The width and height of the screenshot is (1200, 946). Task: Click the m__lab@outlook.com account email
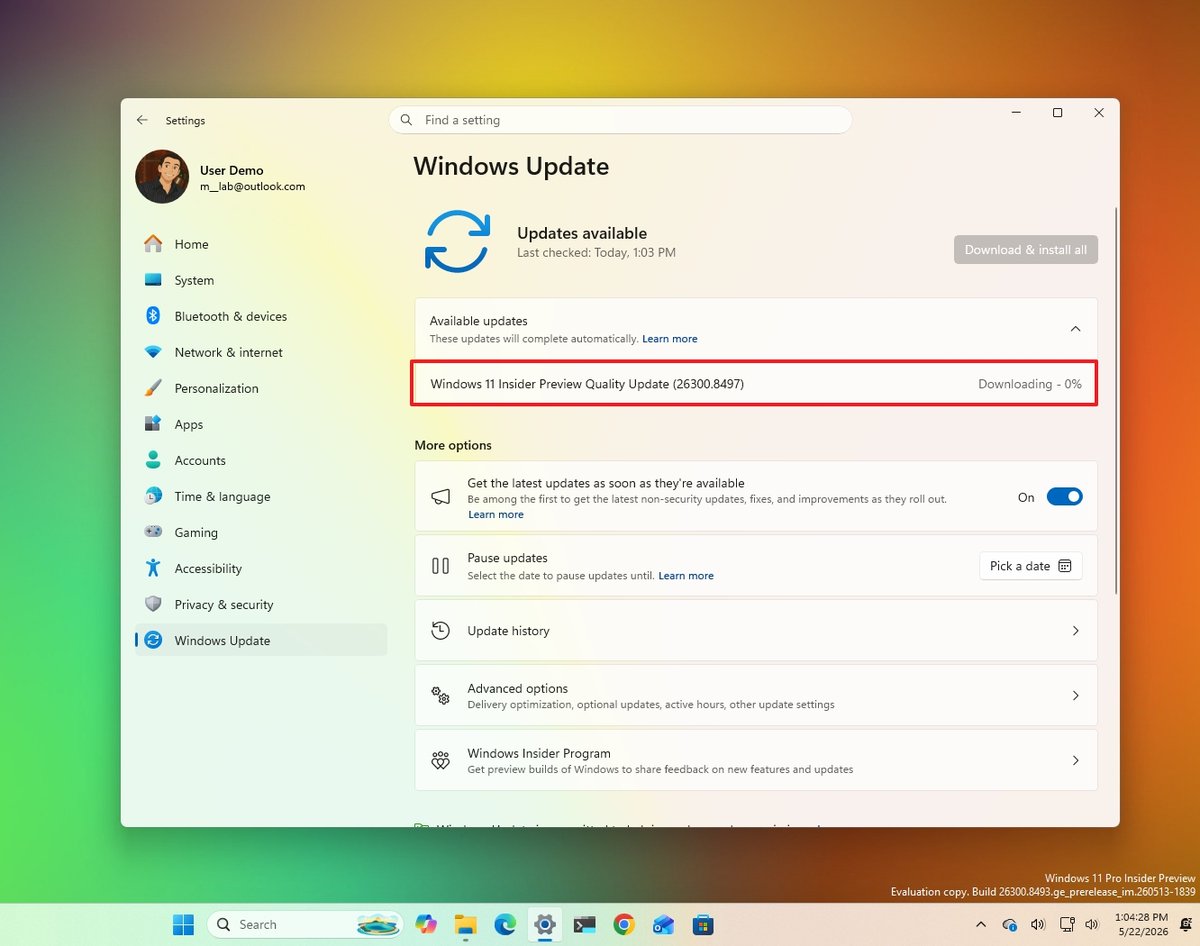252,187
